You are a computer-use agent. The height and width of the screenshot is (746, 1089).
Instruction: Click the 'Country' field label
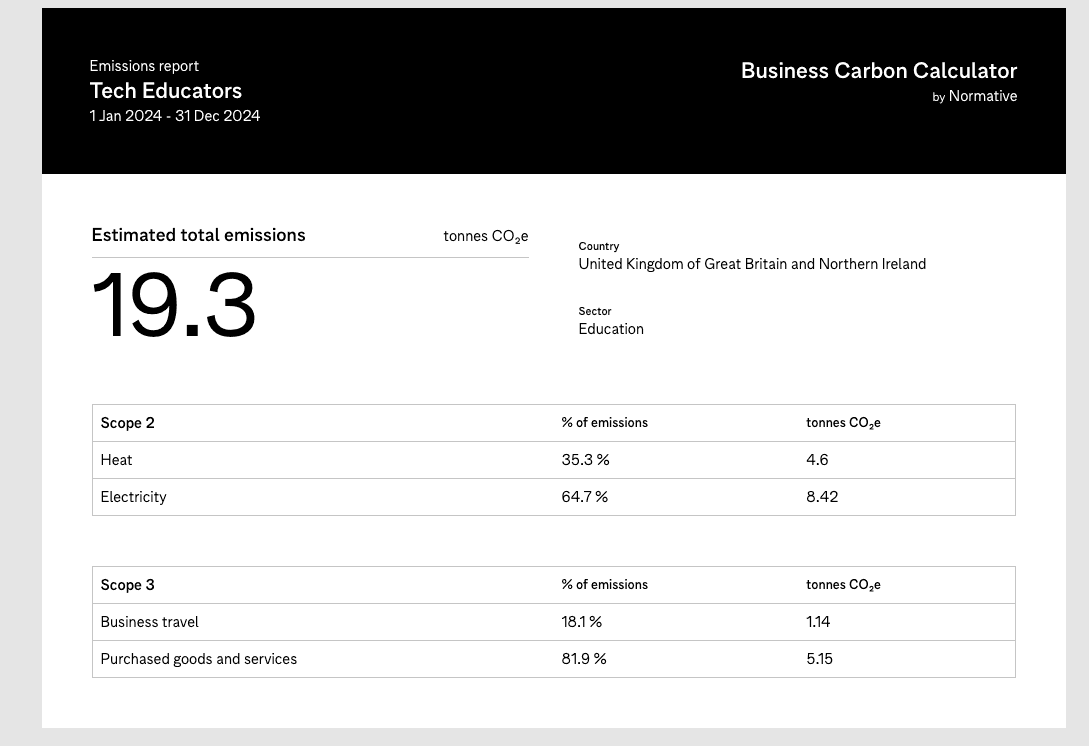(x=599, y=246)
